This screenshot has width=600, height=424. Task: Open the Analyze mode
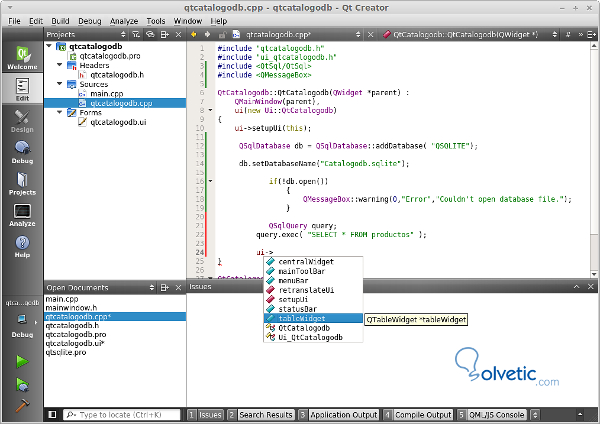[21, 215]
